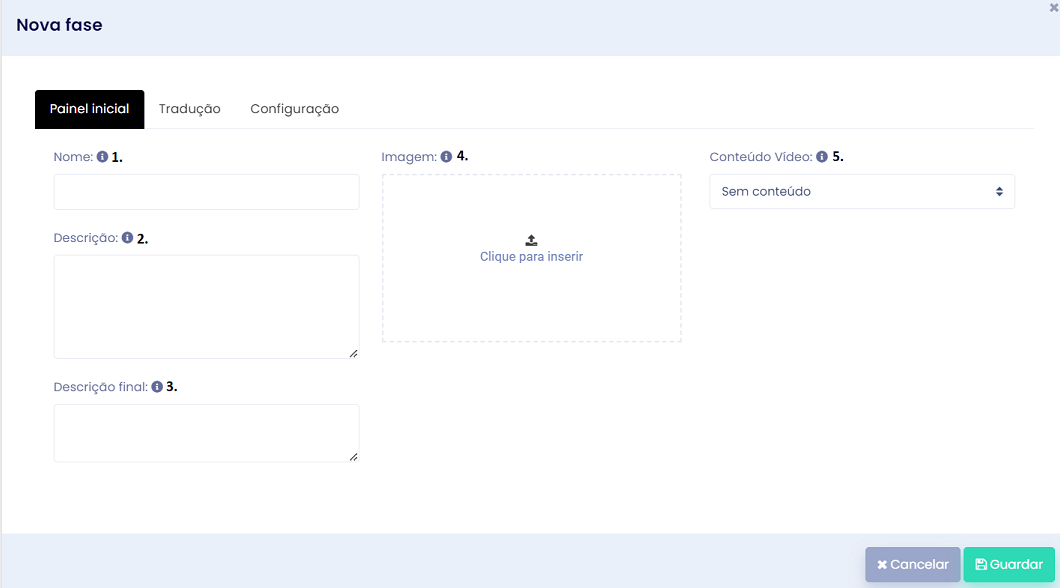Click the floppy disk icon on Guardar

click(981, 564)
